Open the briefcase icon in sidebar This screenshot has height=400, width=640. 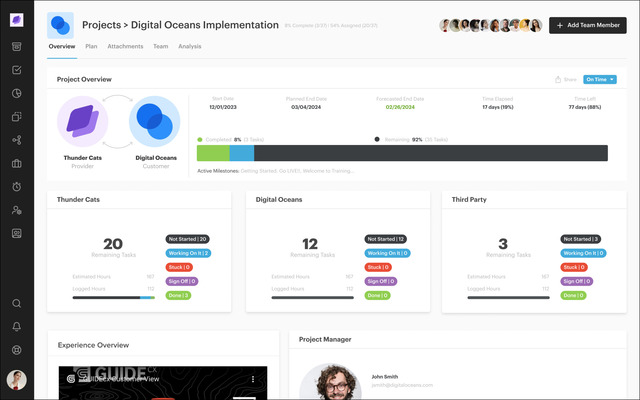coord(17,163)
